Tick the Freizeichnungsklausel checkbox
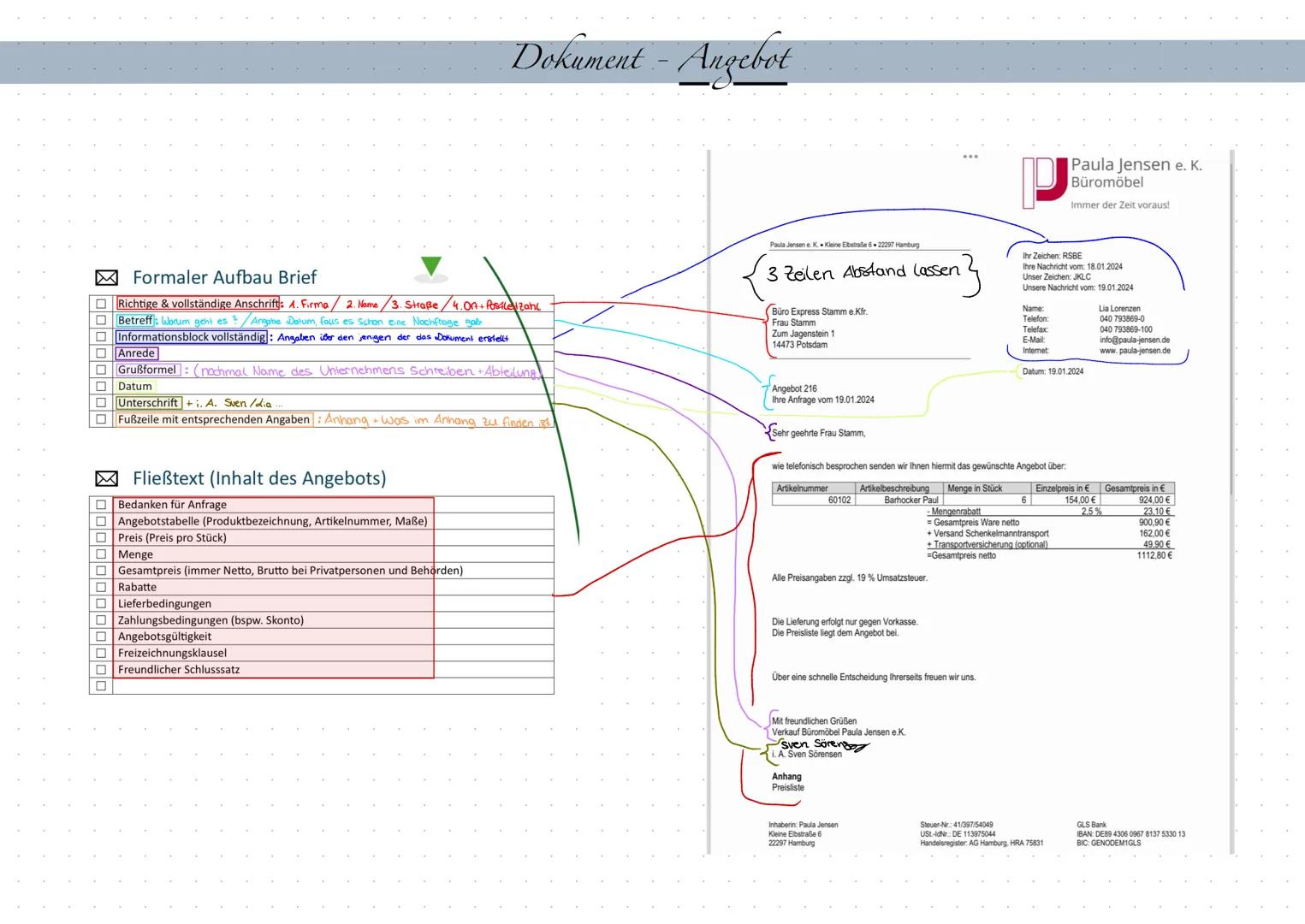The height and width of the screenshot is (924, 1305). (x=101, y=653)
